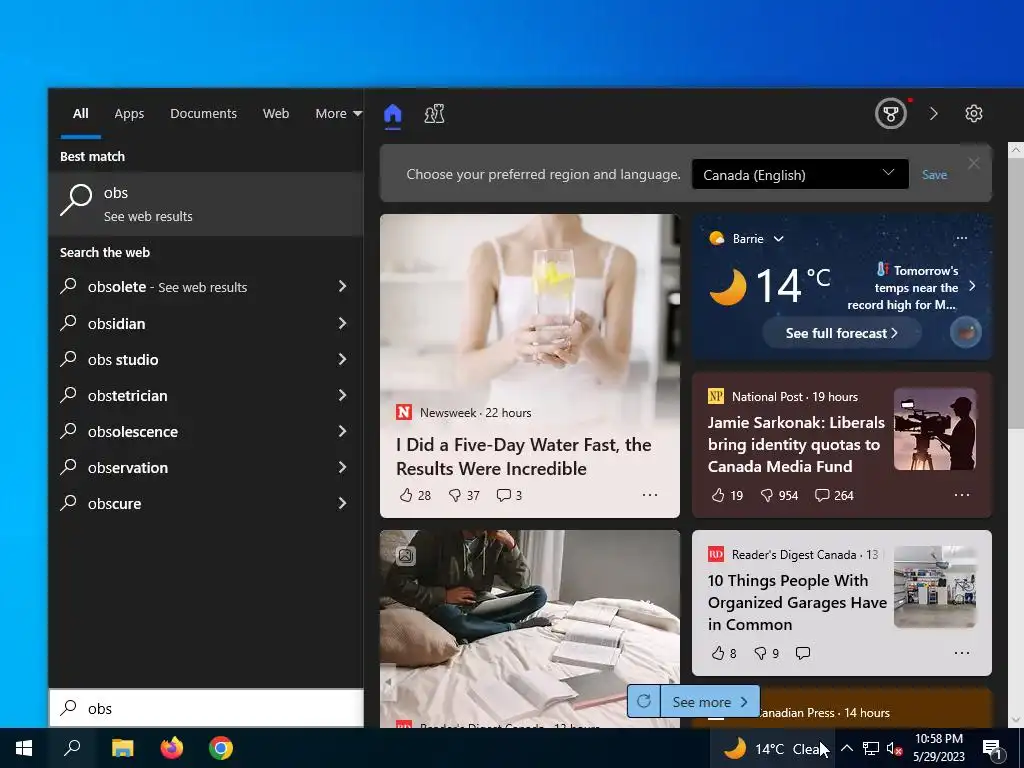Viewport: 1024px width, 768px height.
Task: Open comments on the Newsweek article
Action: pos(509,495)
